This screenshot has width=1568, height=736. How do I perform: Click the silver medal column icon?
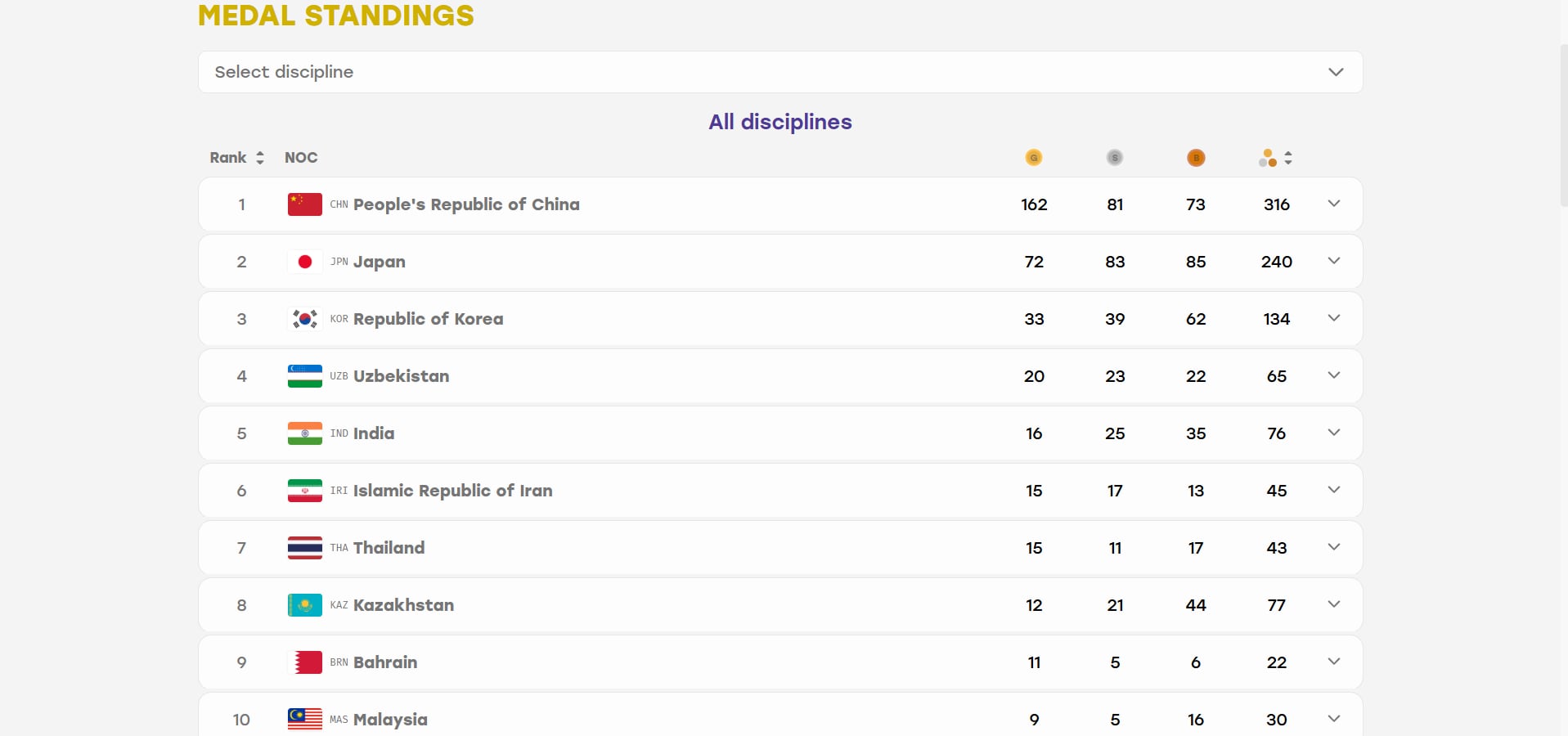[x=1115, y=158]
